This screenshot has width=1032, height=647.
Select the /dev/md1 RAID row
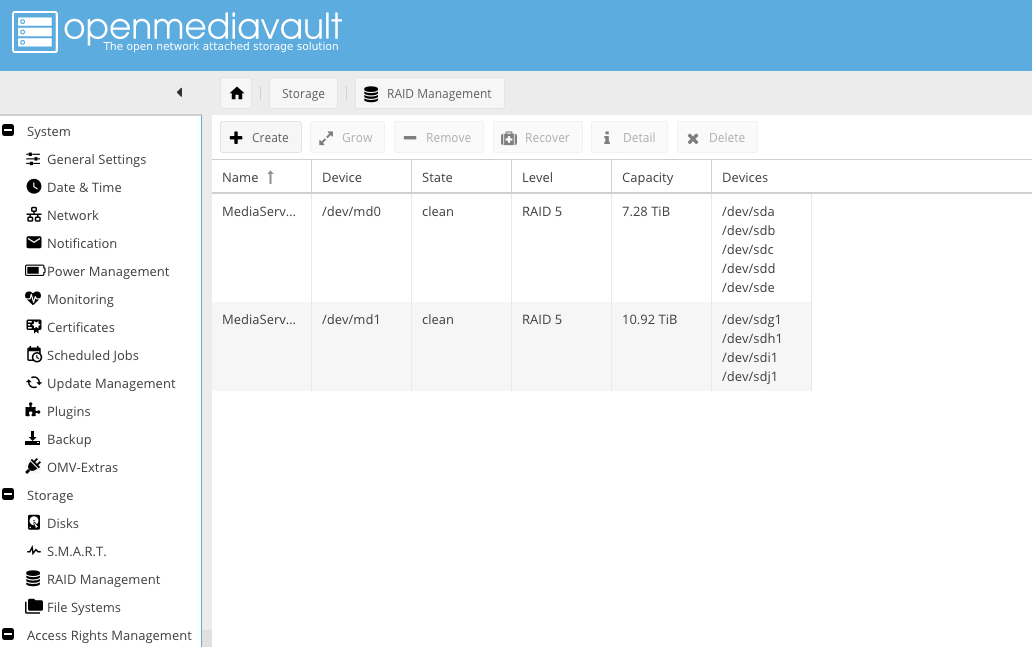pyautogui.click(x=510, y=346)
